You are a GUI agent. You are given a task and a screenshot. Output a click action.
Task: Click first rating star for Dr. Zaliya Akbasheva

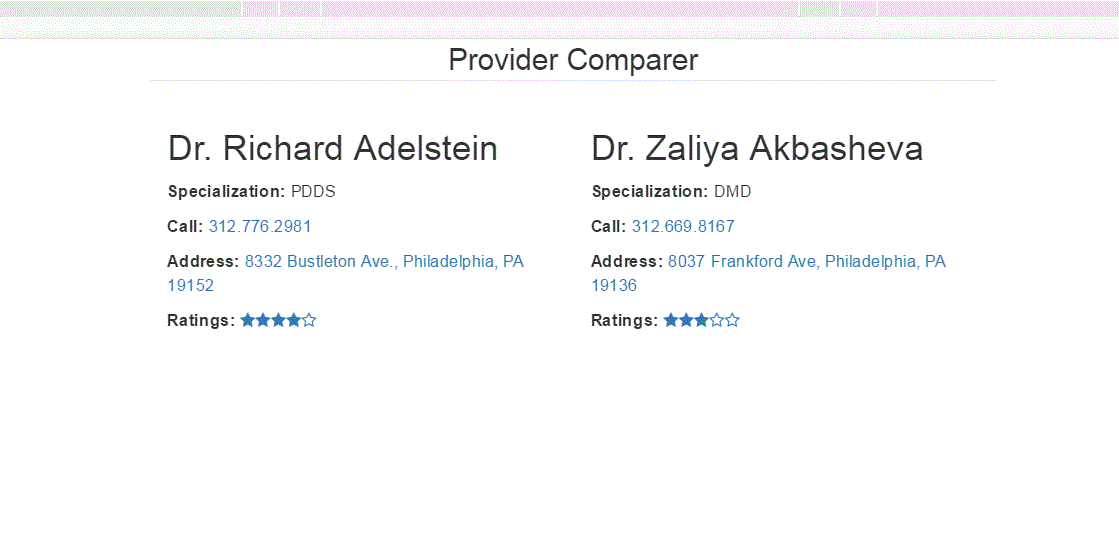(x=671, y=320)
